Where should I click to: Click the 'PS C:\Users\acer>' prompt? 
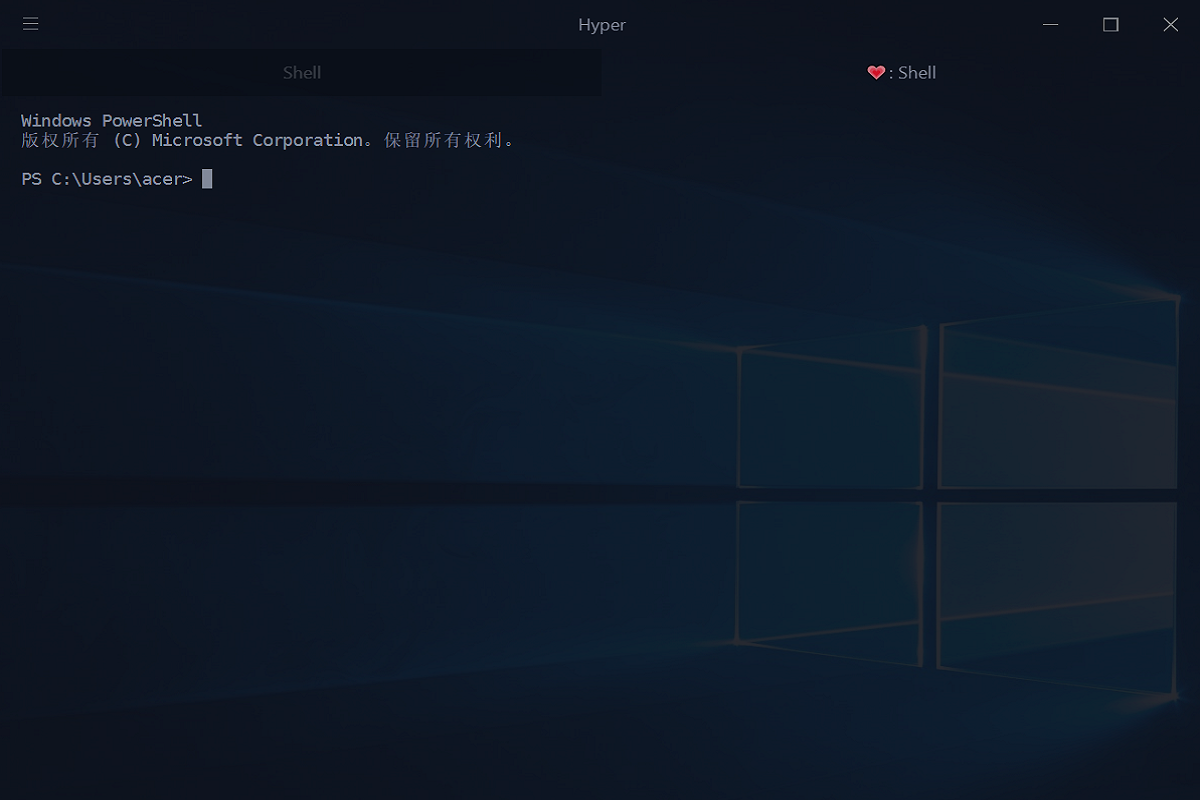pos(106,179)
